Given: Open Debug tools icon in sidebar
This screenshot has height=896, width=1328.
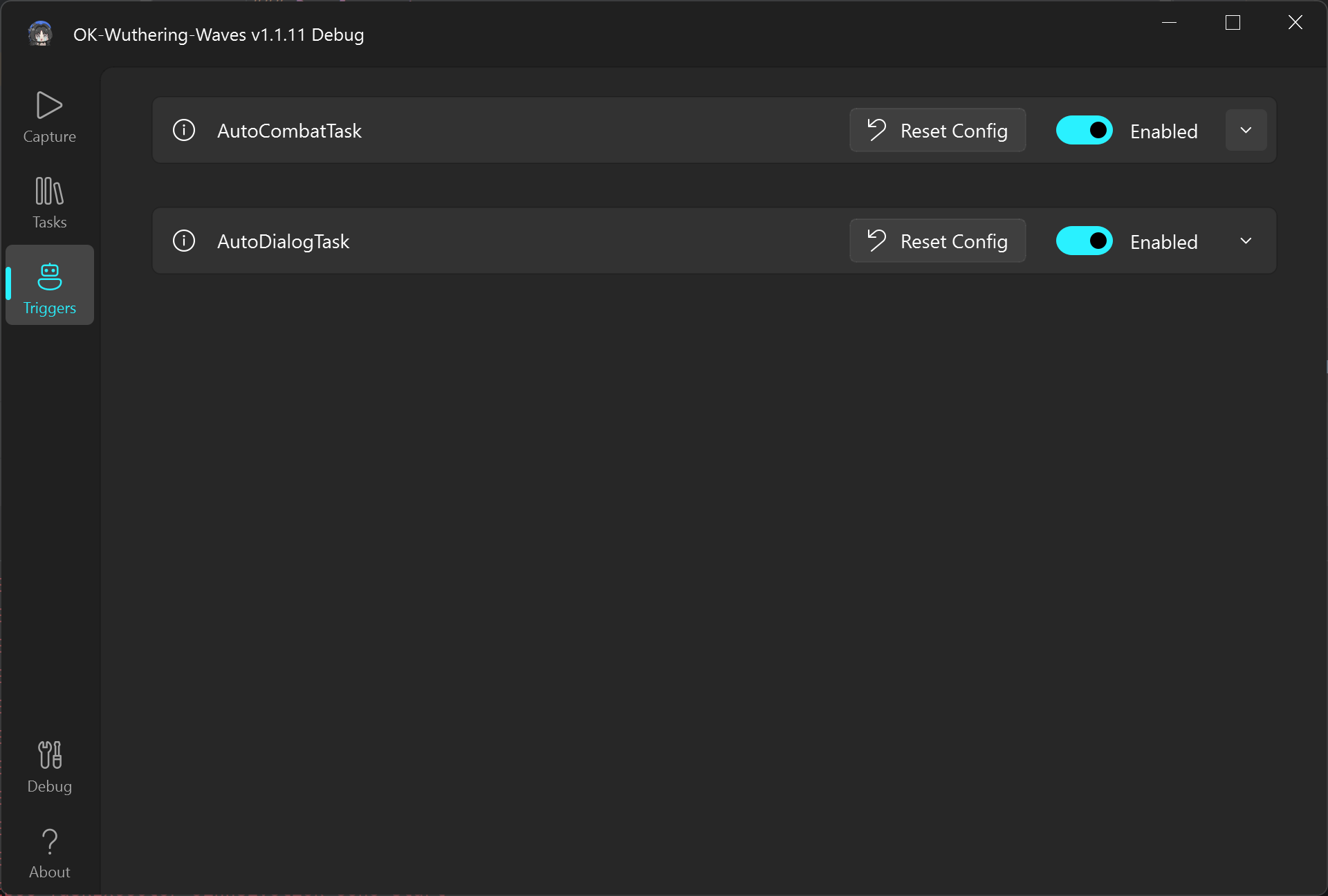Looking at the screenshot, I should (49, 755).
